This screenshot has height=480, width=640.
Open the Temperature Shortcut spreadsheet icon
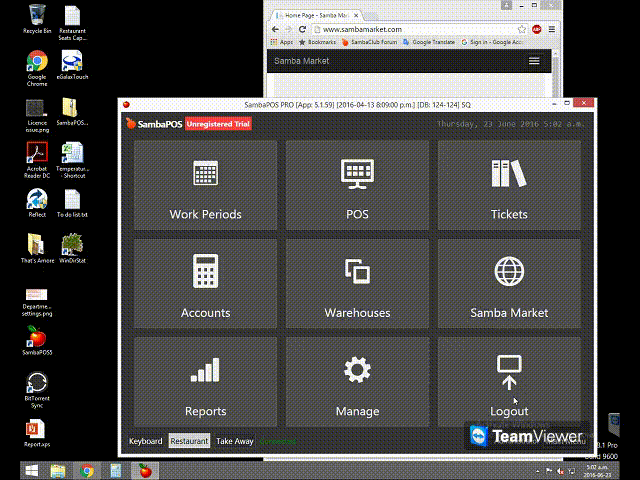(x=72, y=160)
